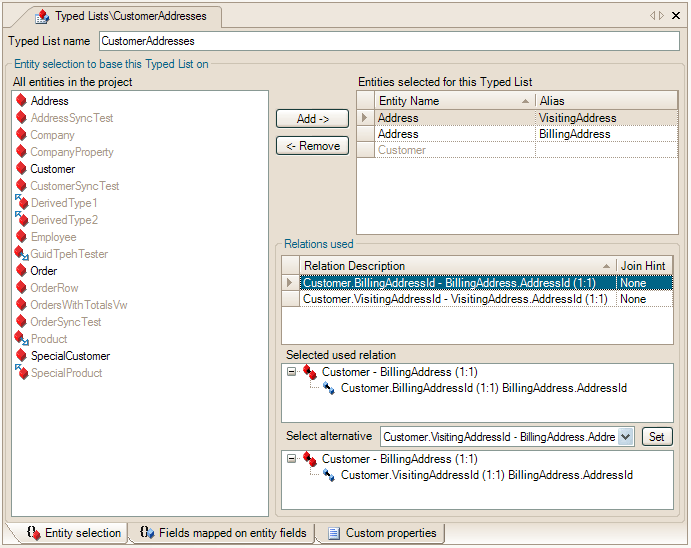691x548 pixels.
Task: Select the VisitingAddress alias row
Action: tap(606, 118)
